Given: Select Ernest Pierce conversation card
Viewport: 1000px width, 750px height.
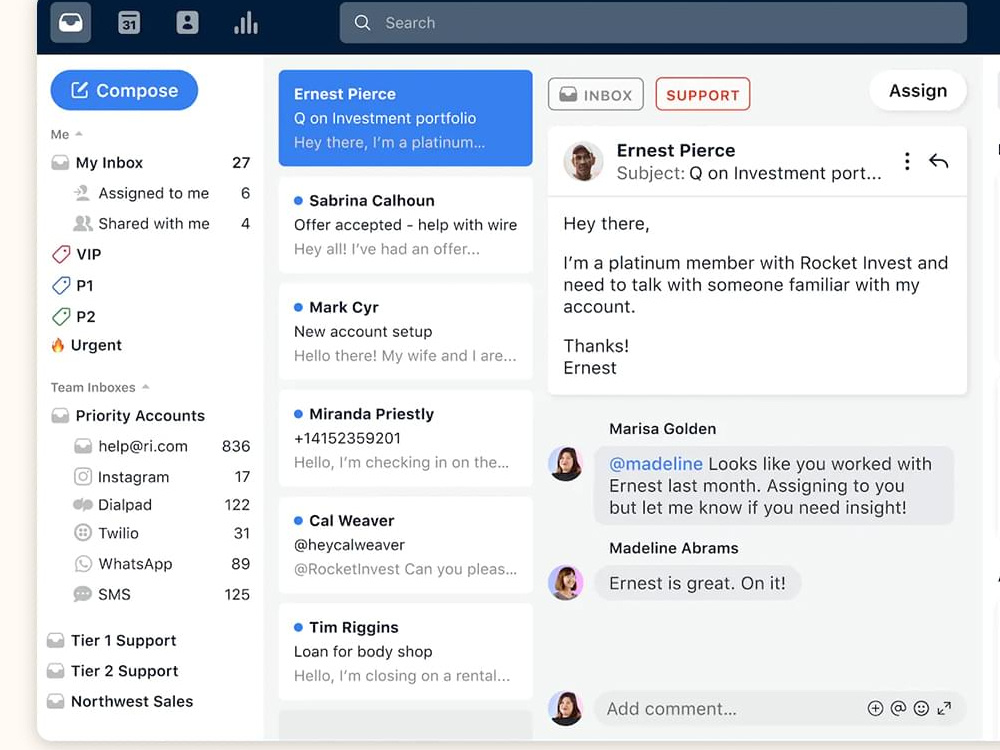Looking at the screenshot, I should (x=406, y=118).
